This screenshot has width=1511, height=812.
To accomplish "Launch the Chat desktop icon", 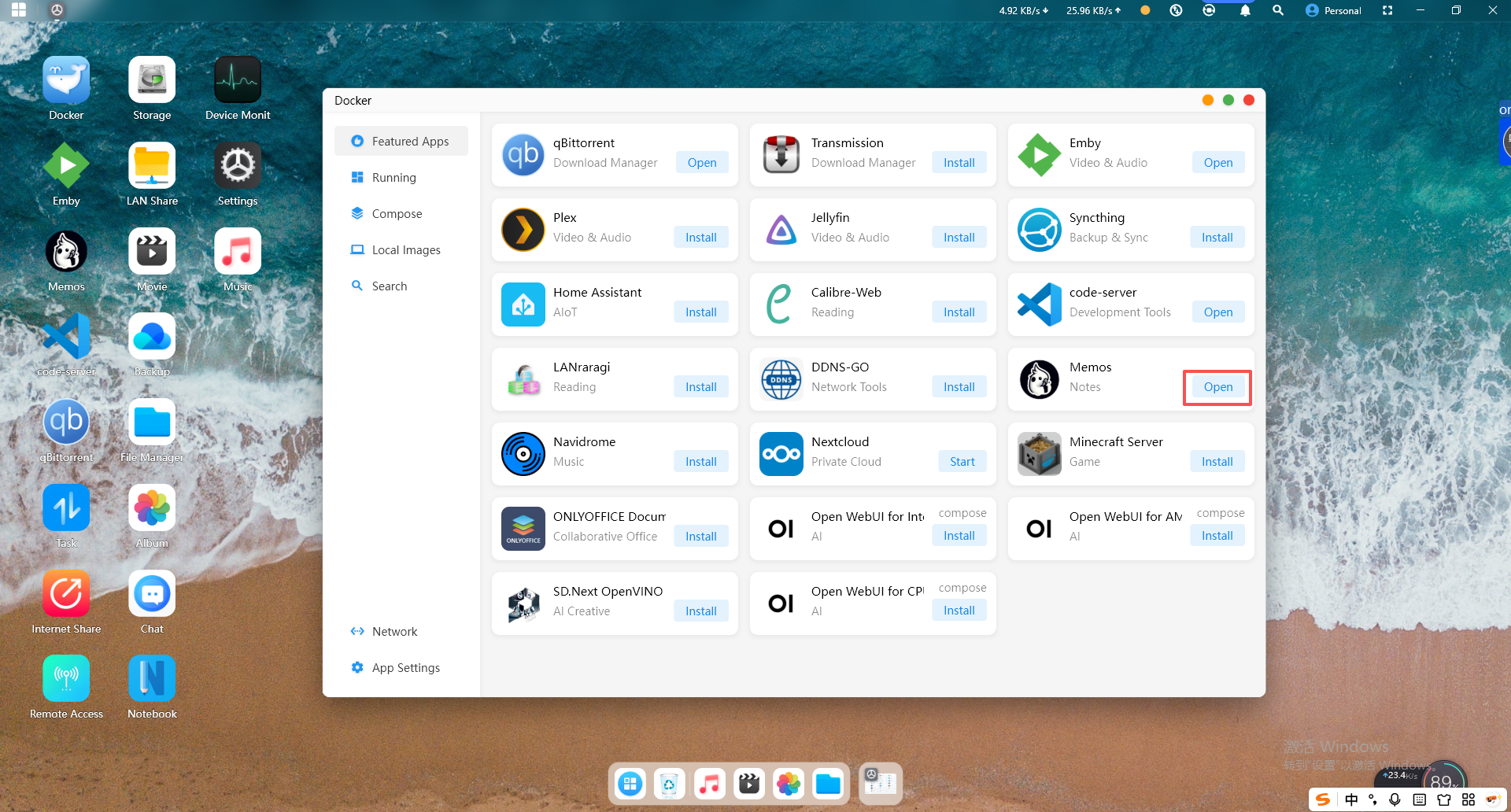I will [152, 594].
